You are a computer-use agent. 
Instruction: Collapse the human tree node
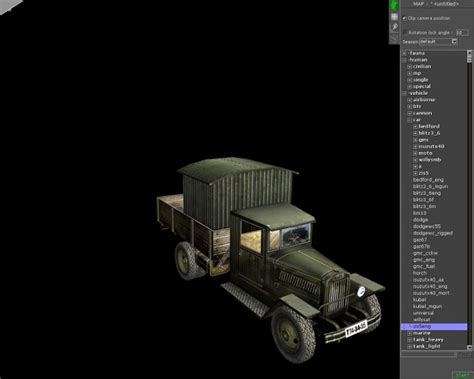pos(404,60)
